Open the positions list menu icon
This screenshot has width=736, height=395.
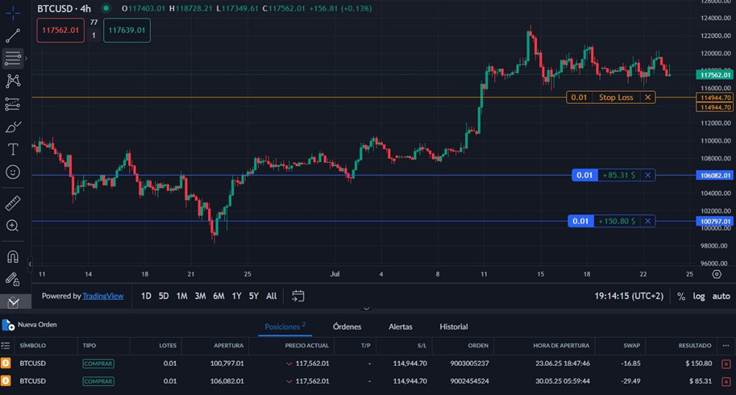click(6, 346)
